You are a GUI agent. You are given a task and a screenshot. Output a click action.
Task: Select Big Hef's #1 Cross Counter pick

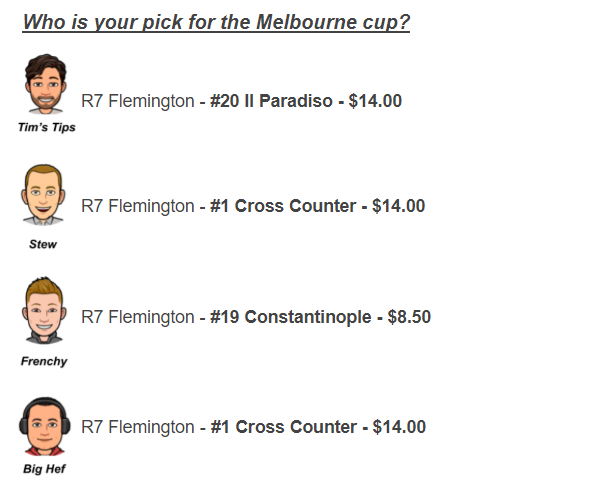coord(284,427)
